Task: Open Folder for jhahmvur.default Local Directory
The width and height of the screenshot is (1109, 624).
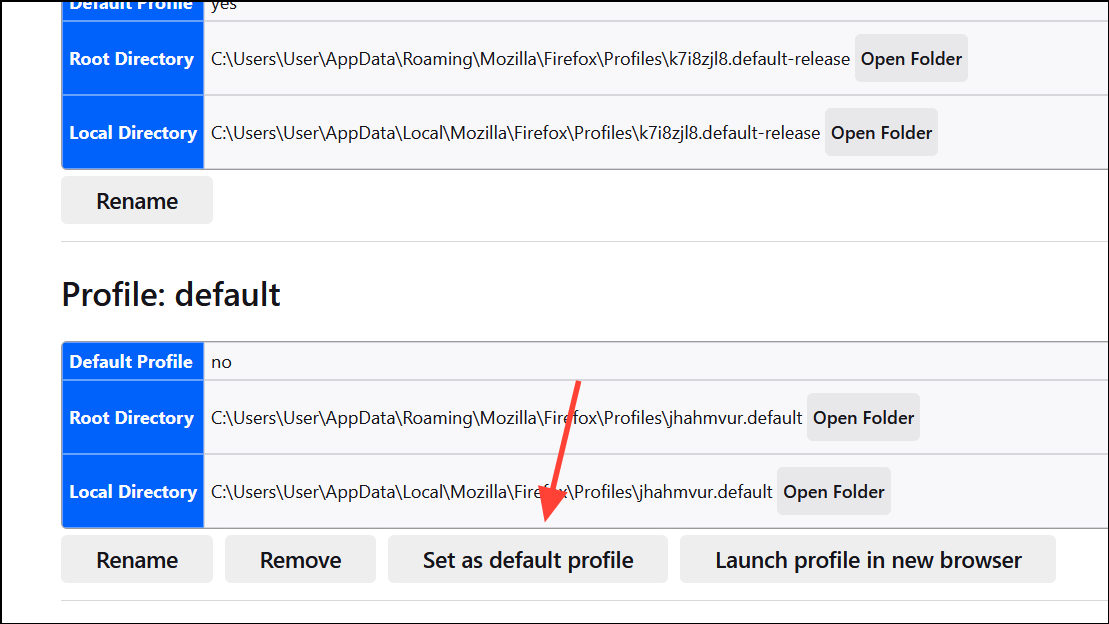Action: point(833,492)
